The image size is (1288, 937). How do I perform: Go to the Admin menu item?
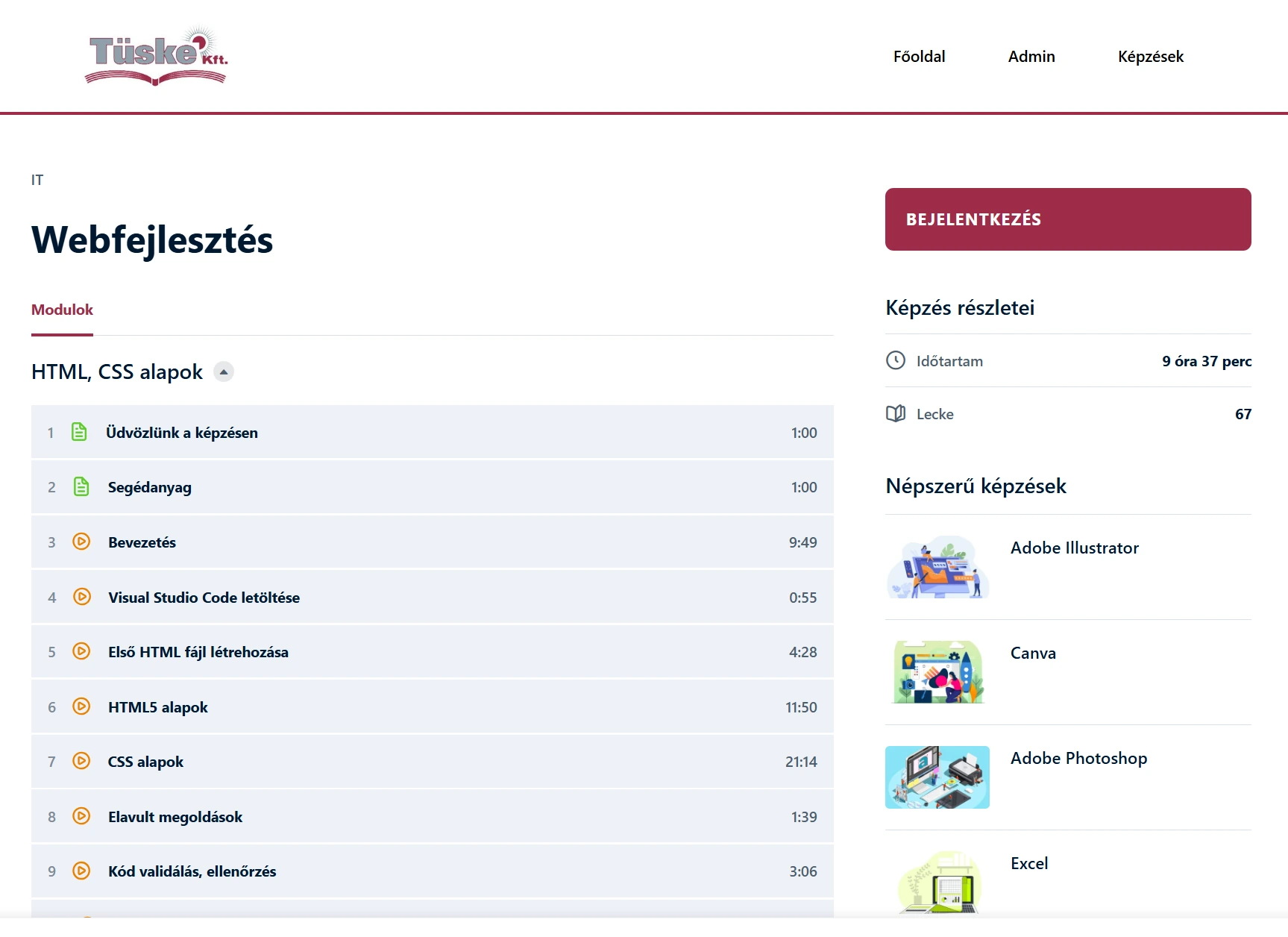tap(1031, 57)
